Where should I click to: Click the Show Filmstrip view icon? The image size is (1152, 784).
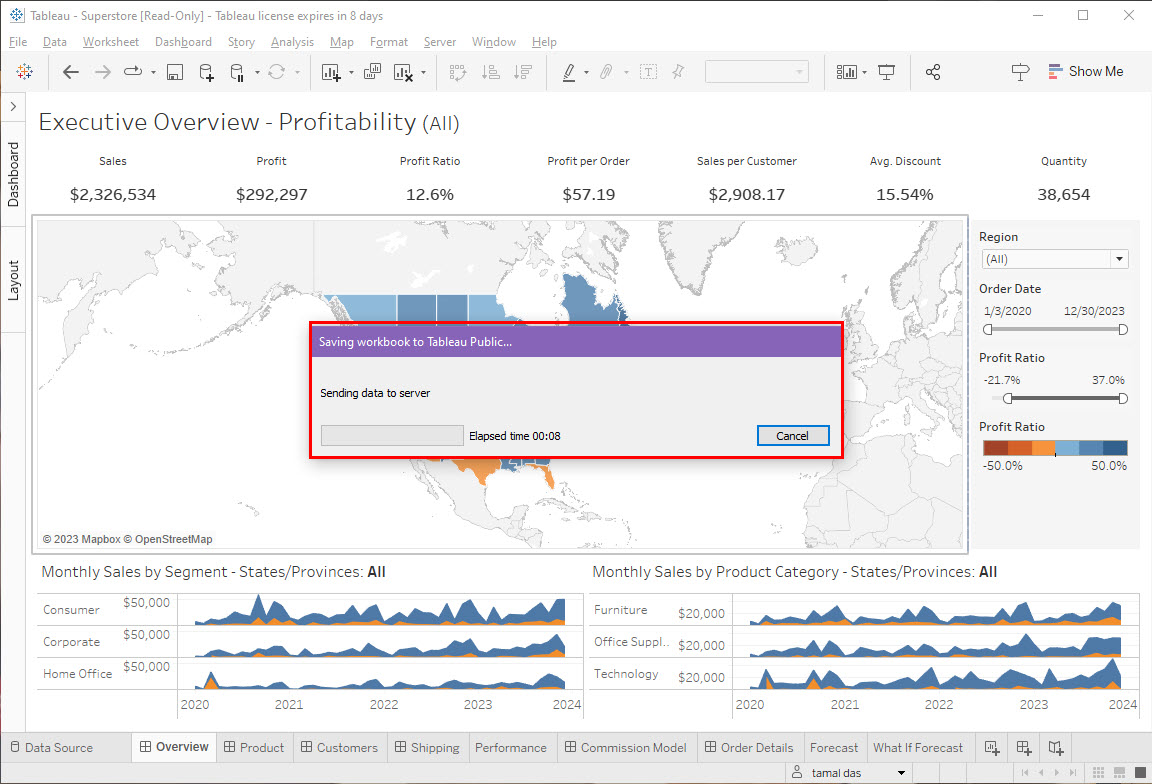[x=1120, y=772]
